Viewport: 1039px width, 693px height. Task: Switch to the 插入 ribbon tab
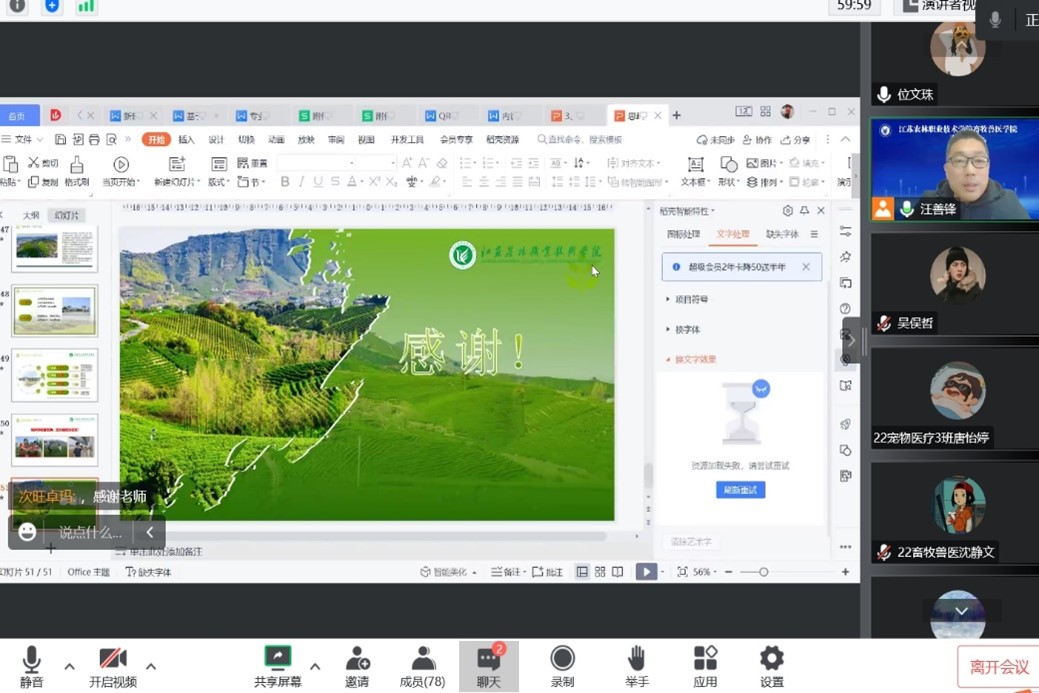click(x=186, y=140)
